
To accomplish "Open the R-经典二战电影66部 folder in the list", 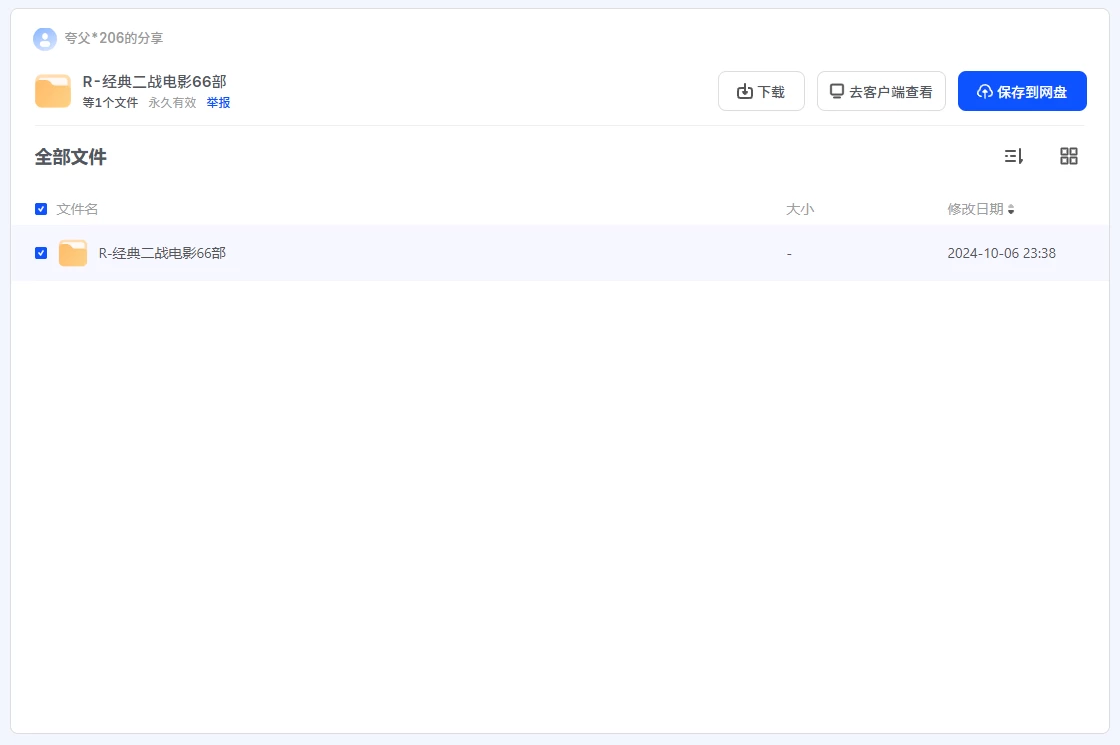I will [x=162, y=254].
